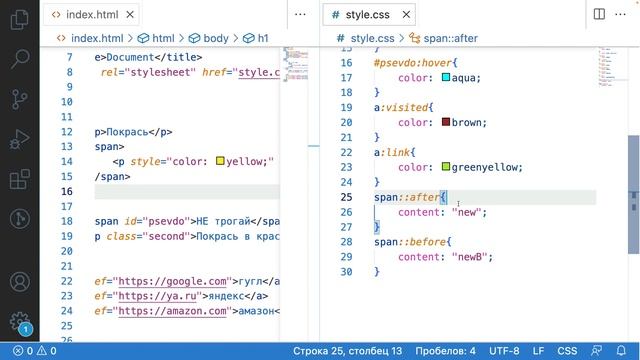This screenshot has height=360, width=640.
Task: Click the 'НЕ трогай' span line
Action: point(187,221)
